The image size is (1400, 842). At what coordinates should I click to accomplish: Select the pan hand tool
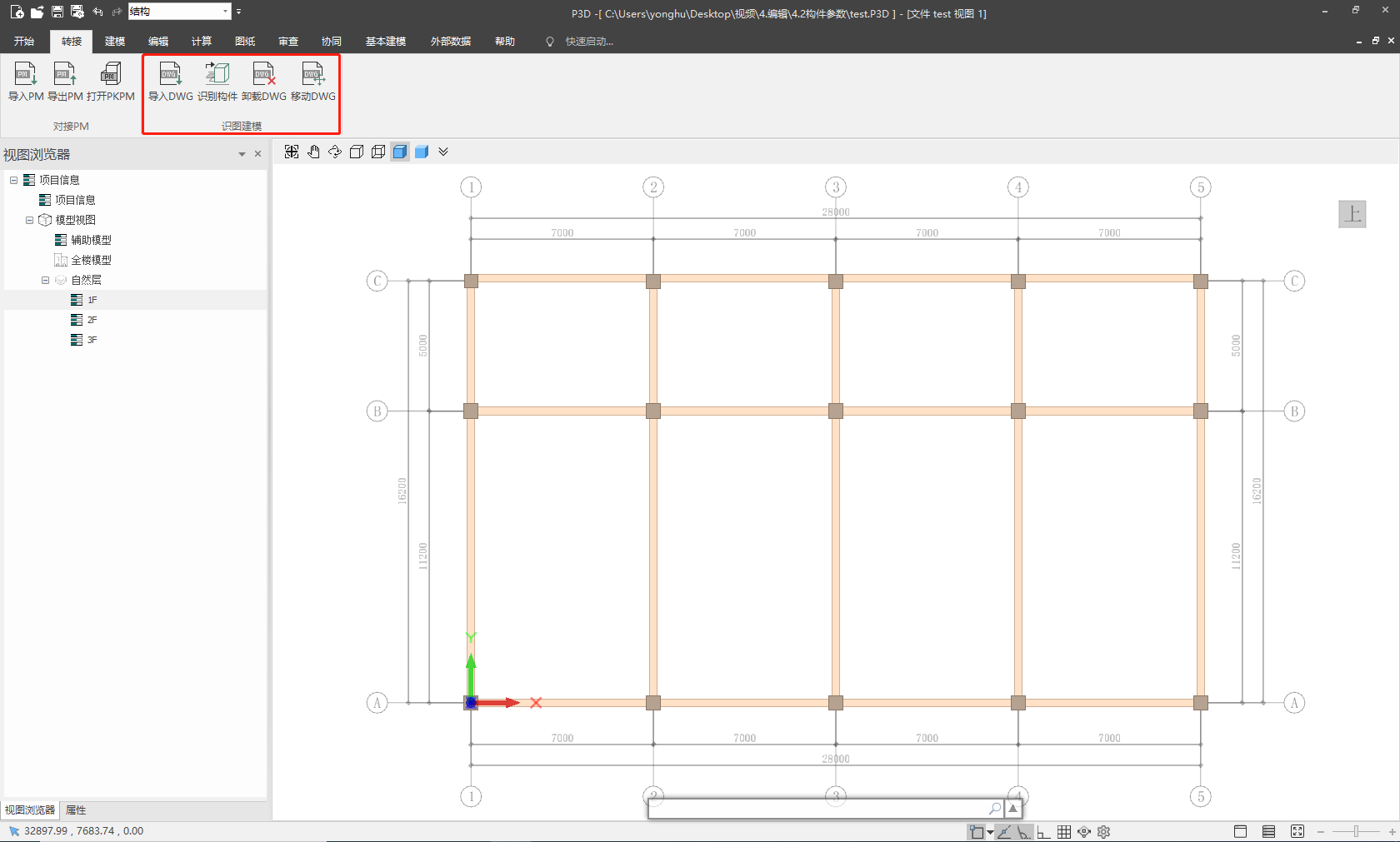[313, 152]
